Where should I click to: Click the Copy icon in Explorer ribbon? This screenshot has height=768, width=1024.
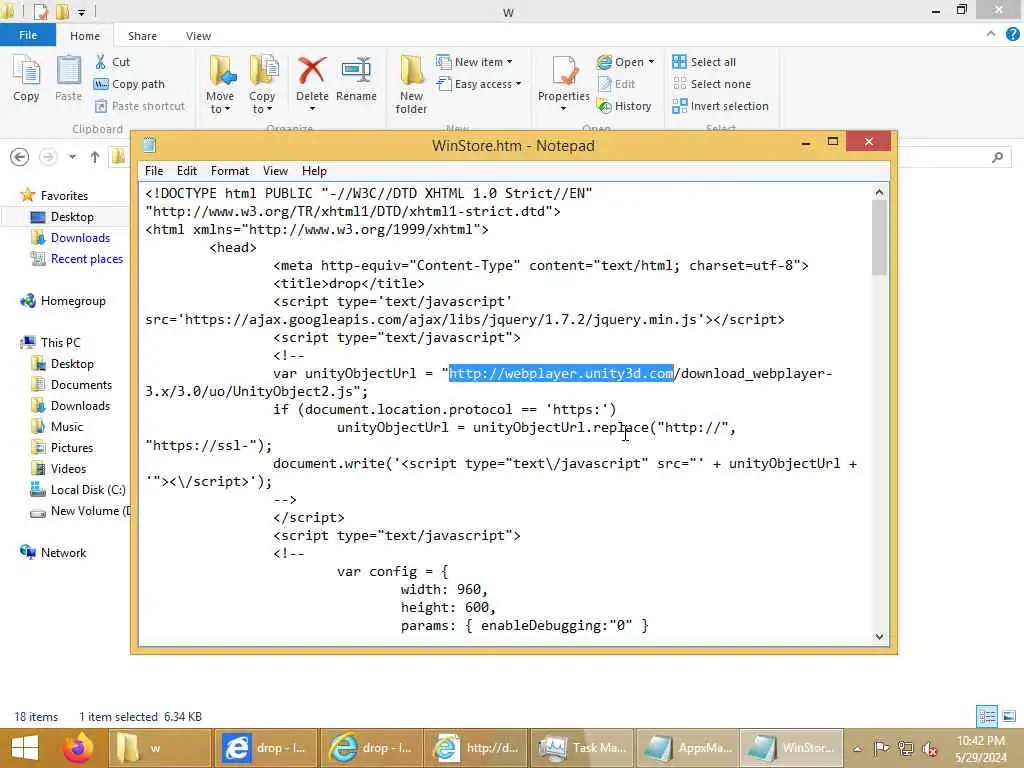[x=26, y=78]
